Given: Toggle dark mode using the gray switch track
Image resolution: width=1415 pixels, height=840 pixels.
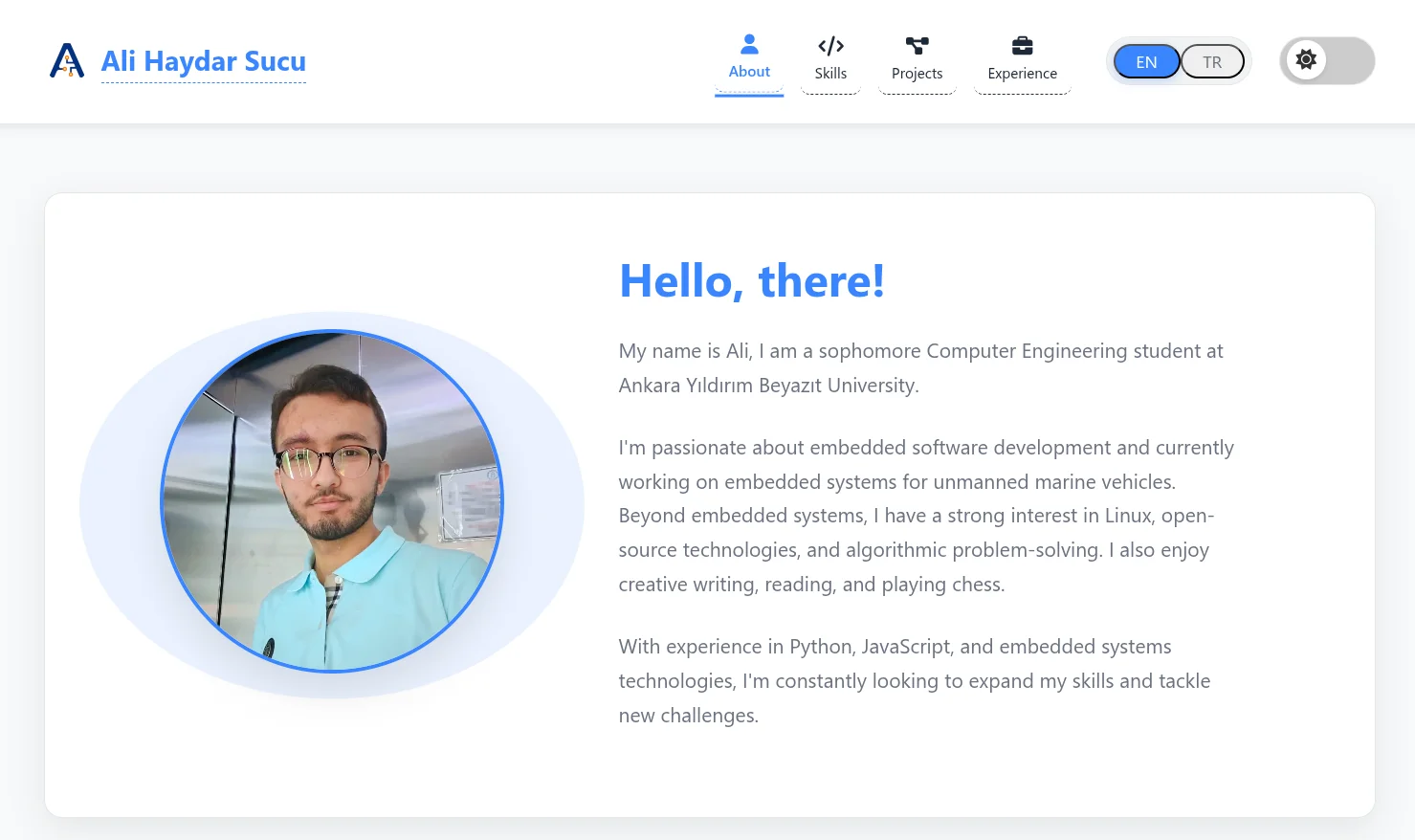Looking at the screenshot, I should click(1349, 61).
